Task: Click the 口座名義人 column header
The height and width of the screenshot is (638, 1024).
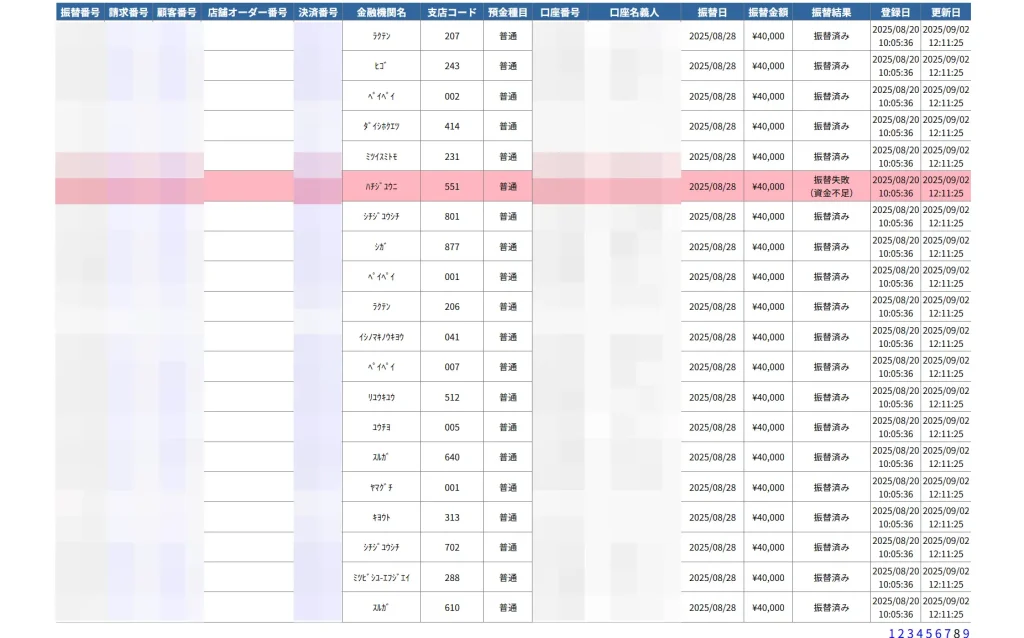Action: (633, 12)
